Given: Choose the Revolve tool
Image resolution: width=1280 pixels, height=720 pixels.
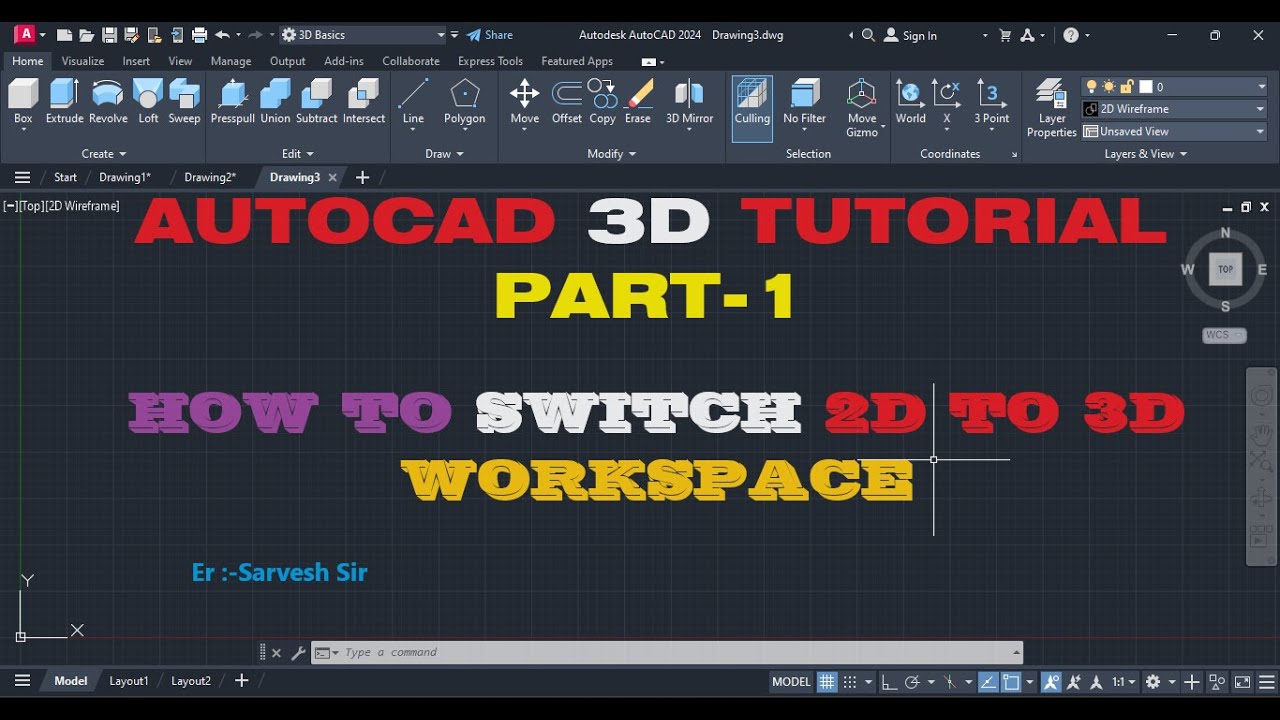Looking at the screenshot, I should point(108,102).
